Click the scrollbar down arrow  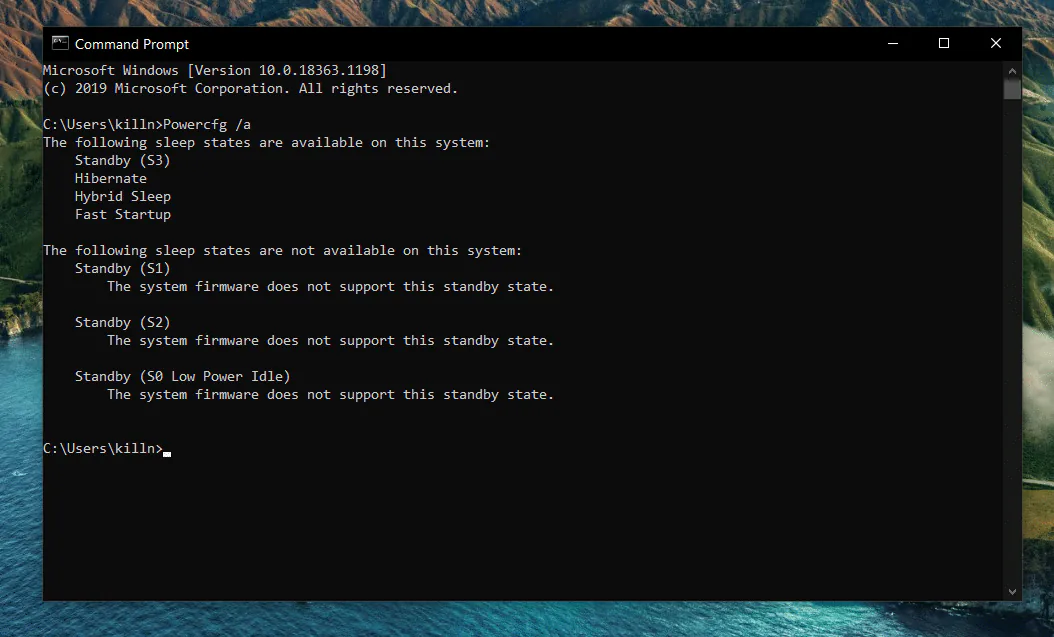tap(1012, 592)
